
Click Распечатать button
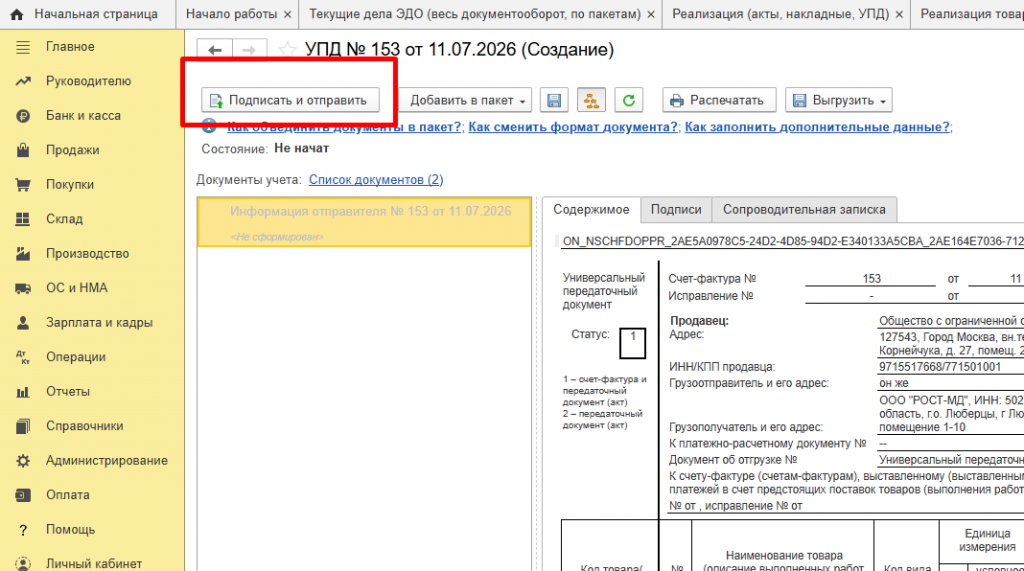tap(719, 101)
